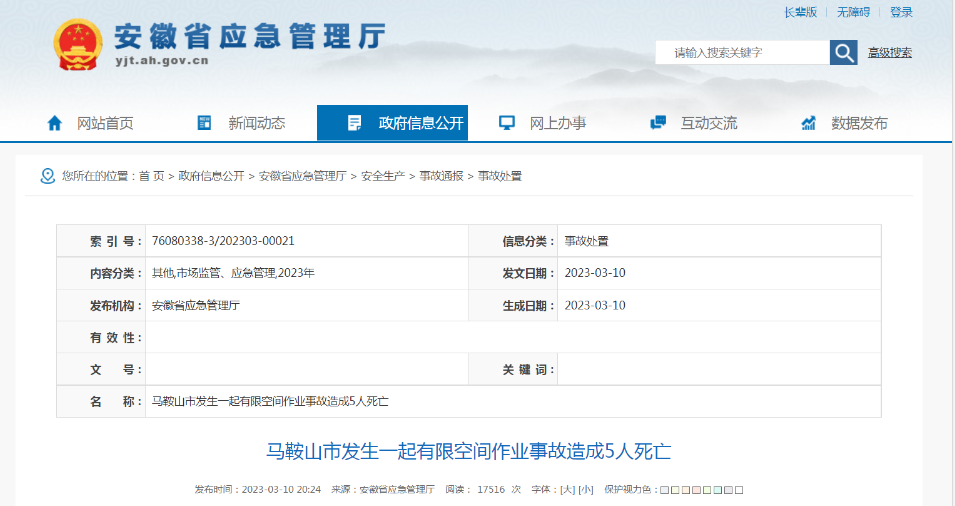
Task: Click the 生成日期 value 2023-03-10
Action: coord(595,305)
